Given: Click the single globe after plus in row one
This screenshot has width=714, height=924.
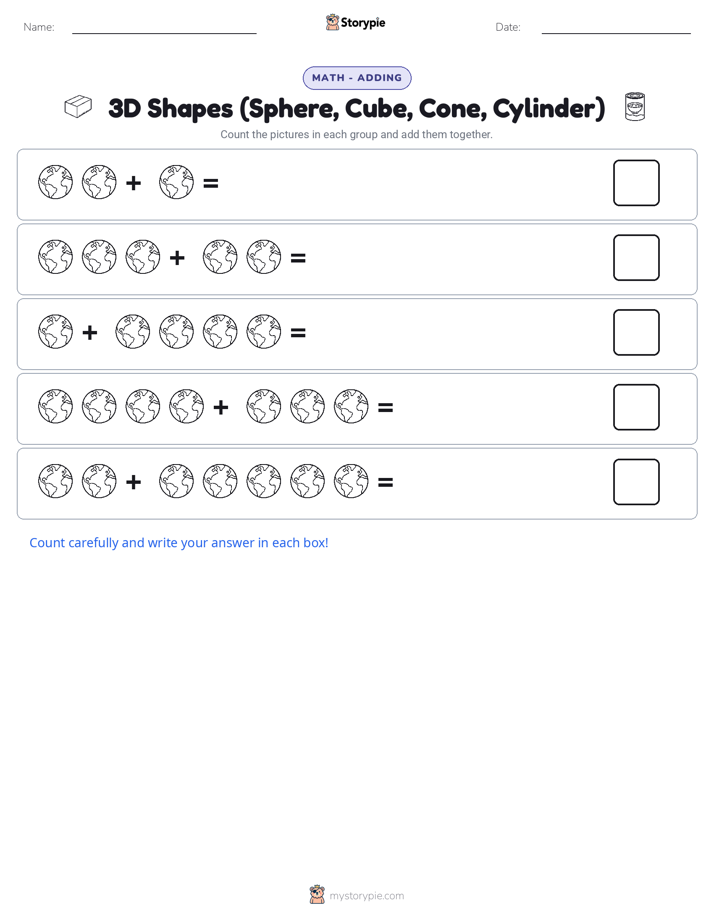Looking at the screenshot, I should [x=176, y=182].
